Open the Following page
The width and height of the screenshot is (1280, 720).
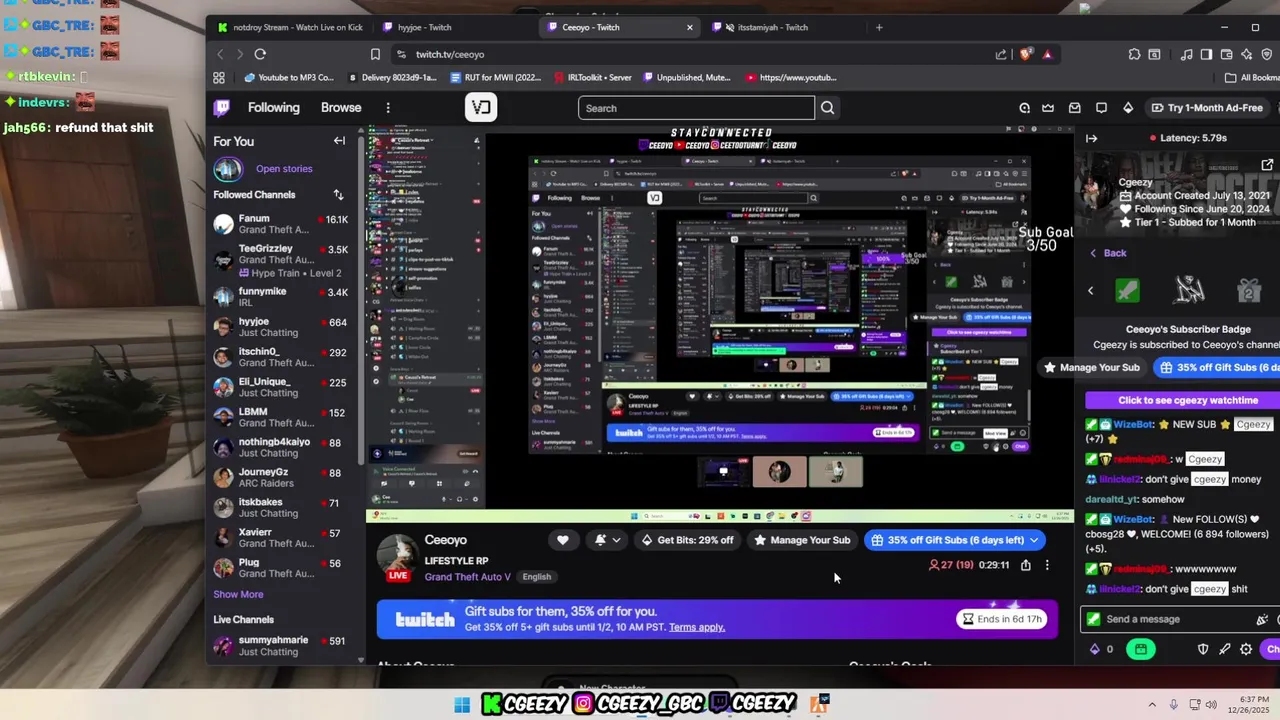273,107
